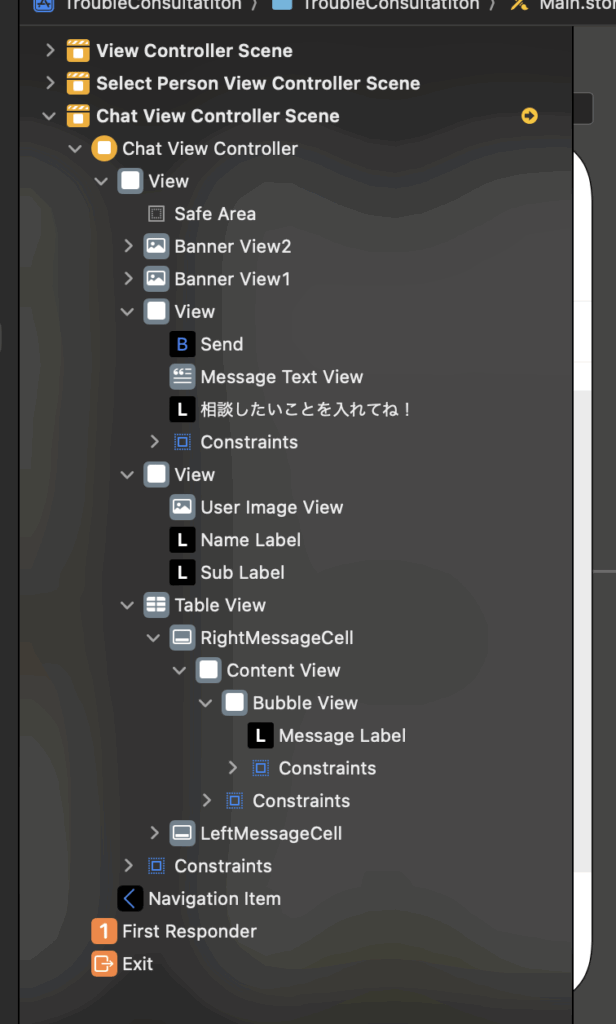616x1024 pixels.
Task: Expand Select Person View Controller Scene
Action: (x=50, y=83)
